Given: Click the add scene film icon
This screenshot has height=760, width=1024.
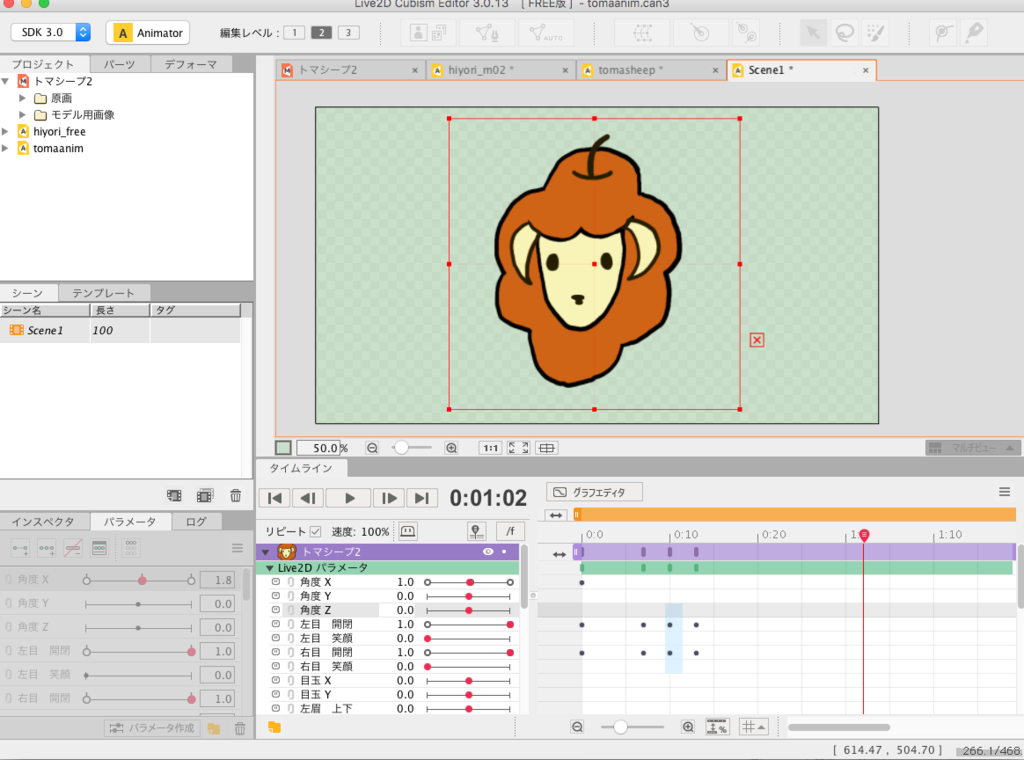Looking at the screenshot, I should tap(174, 496).
